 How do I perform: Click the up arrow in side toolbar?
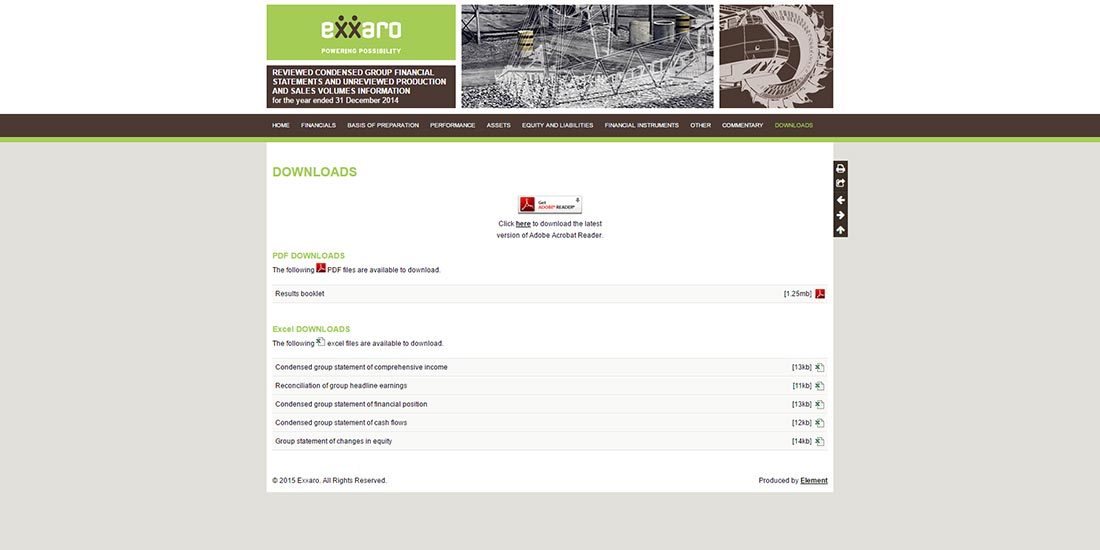coord(840,230)
